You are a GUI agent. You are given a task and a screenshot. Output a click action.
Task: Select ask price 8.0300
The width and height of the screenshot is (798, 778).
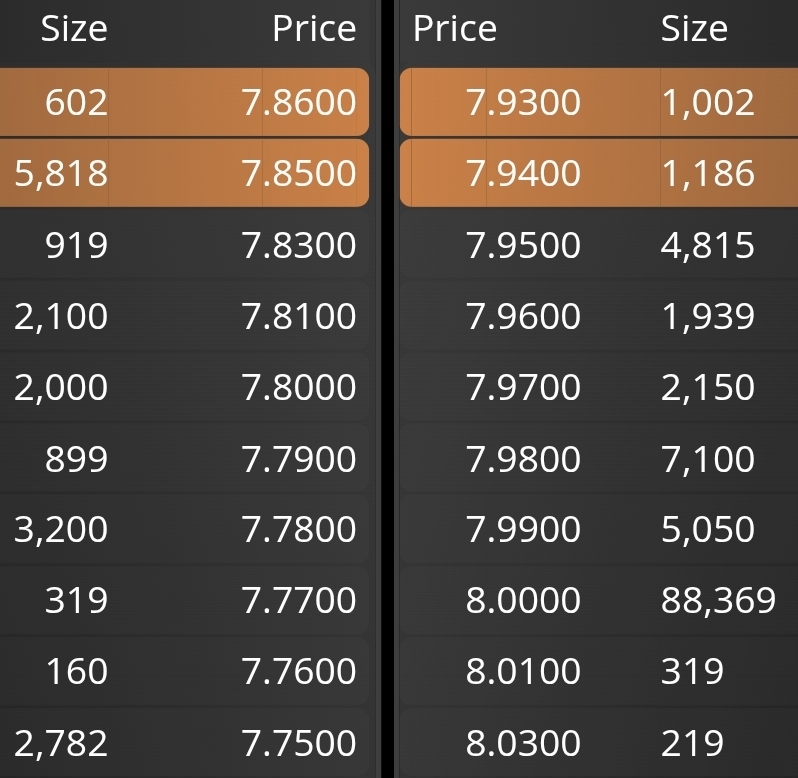click(523, 743)
